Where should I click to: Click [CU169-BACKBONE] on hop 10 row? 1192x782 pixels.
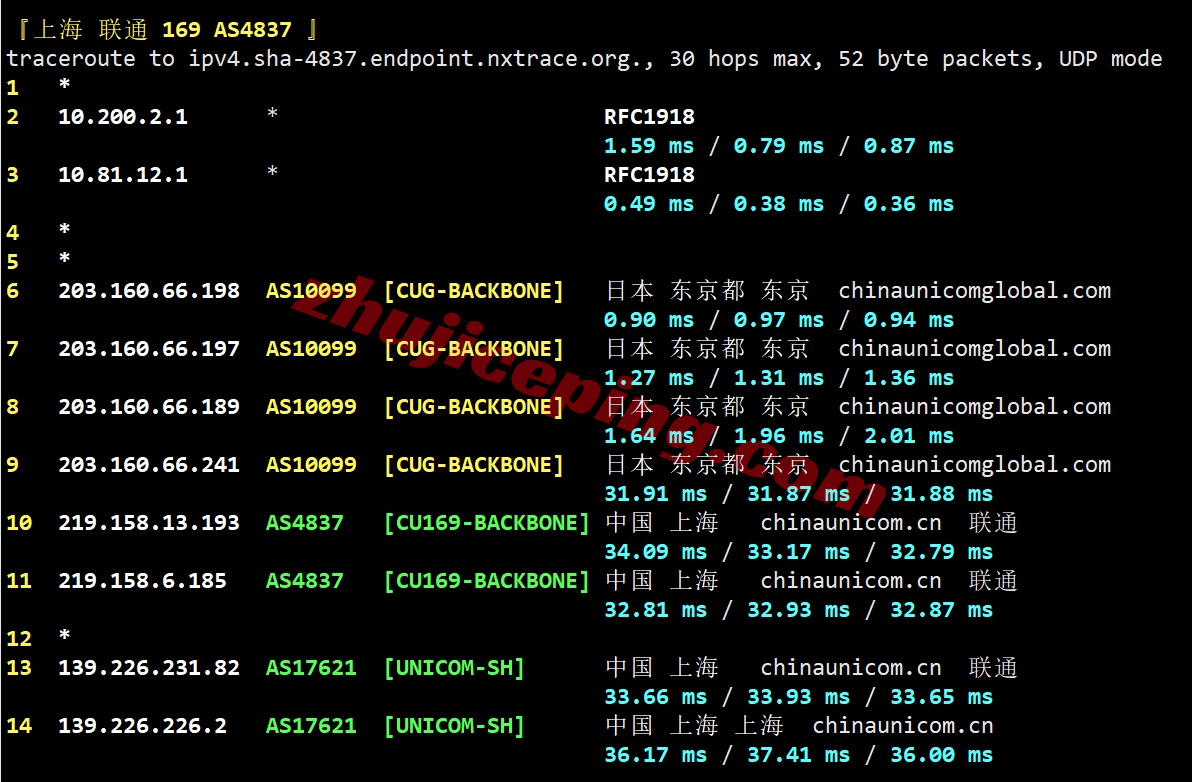pos(487,523)
